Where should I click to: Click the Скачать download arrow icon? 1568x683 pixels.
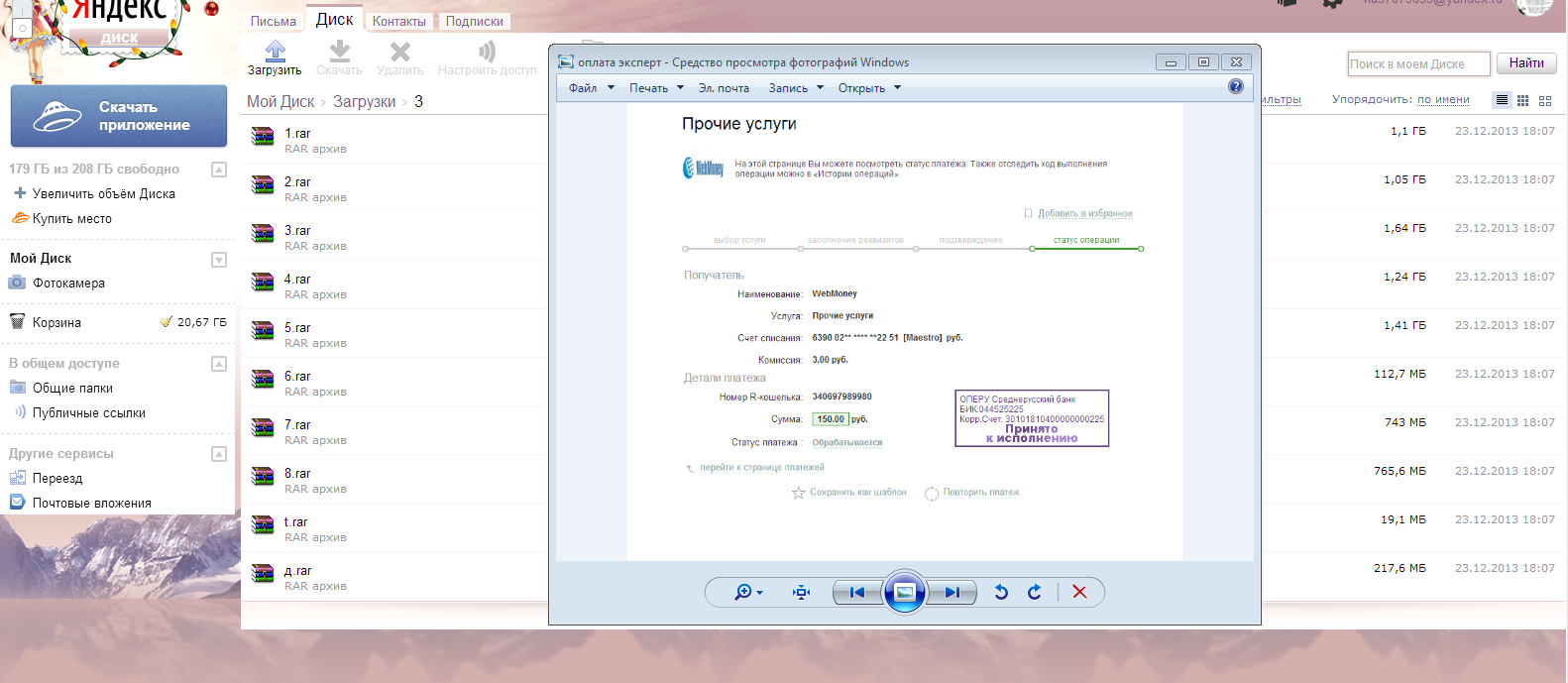point(340,51)
